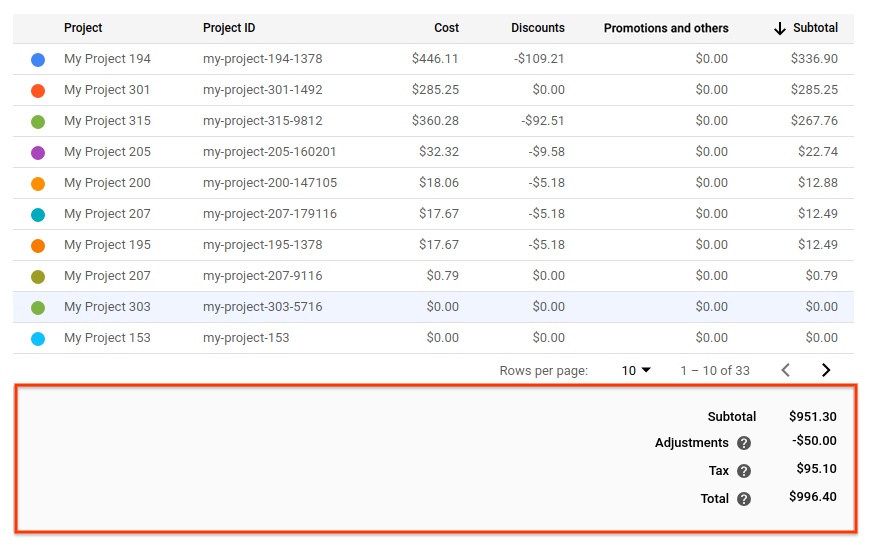Open the Rows per page dropdown

636,370
